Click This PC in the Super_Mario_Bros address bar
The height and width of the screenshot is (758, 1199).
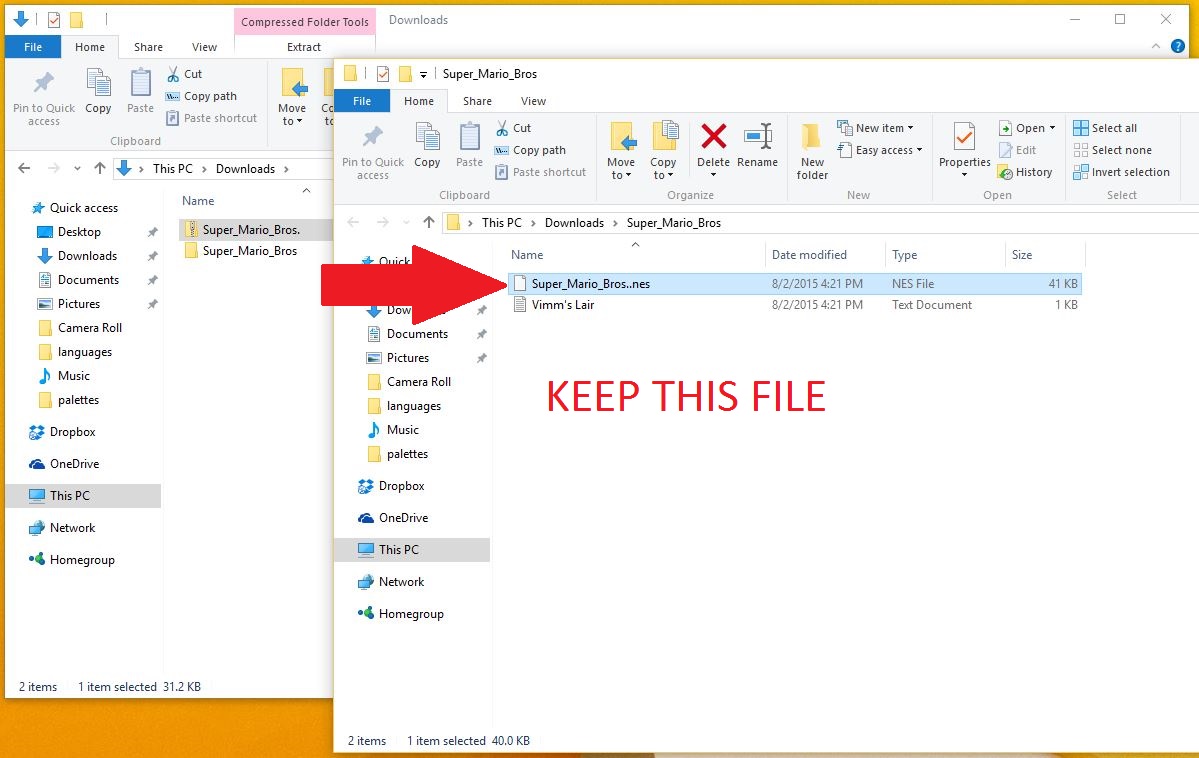[502, 223]
